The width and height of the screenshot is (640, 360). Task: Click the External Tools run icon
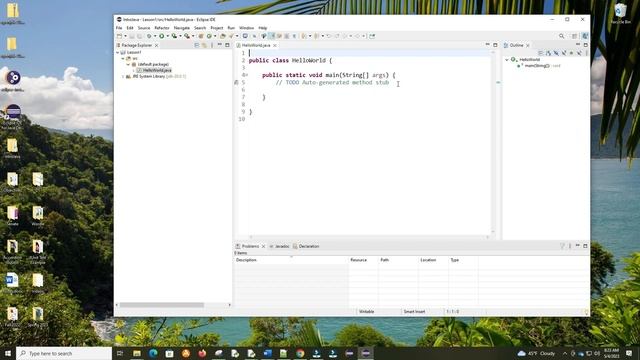(x=187, y=36)
